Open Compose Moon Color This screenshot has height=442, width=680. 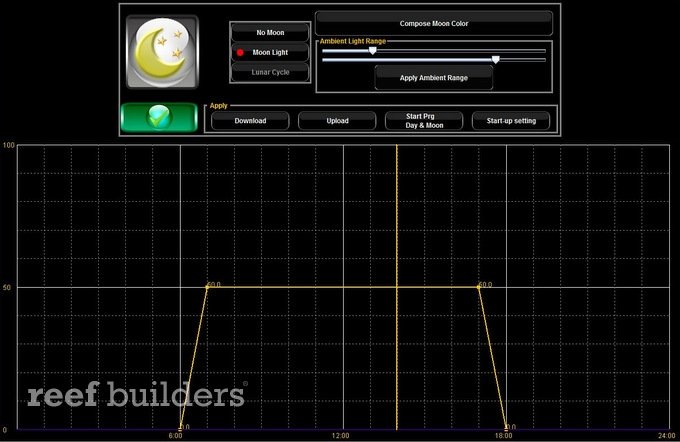pos(434,23)
